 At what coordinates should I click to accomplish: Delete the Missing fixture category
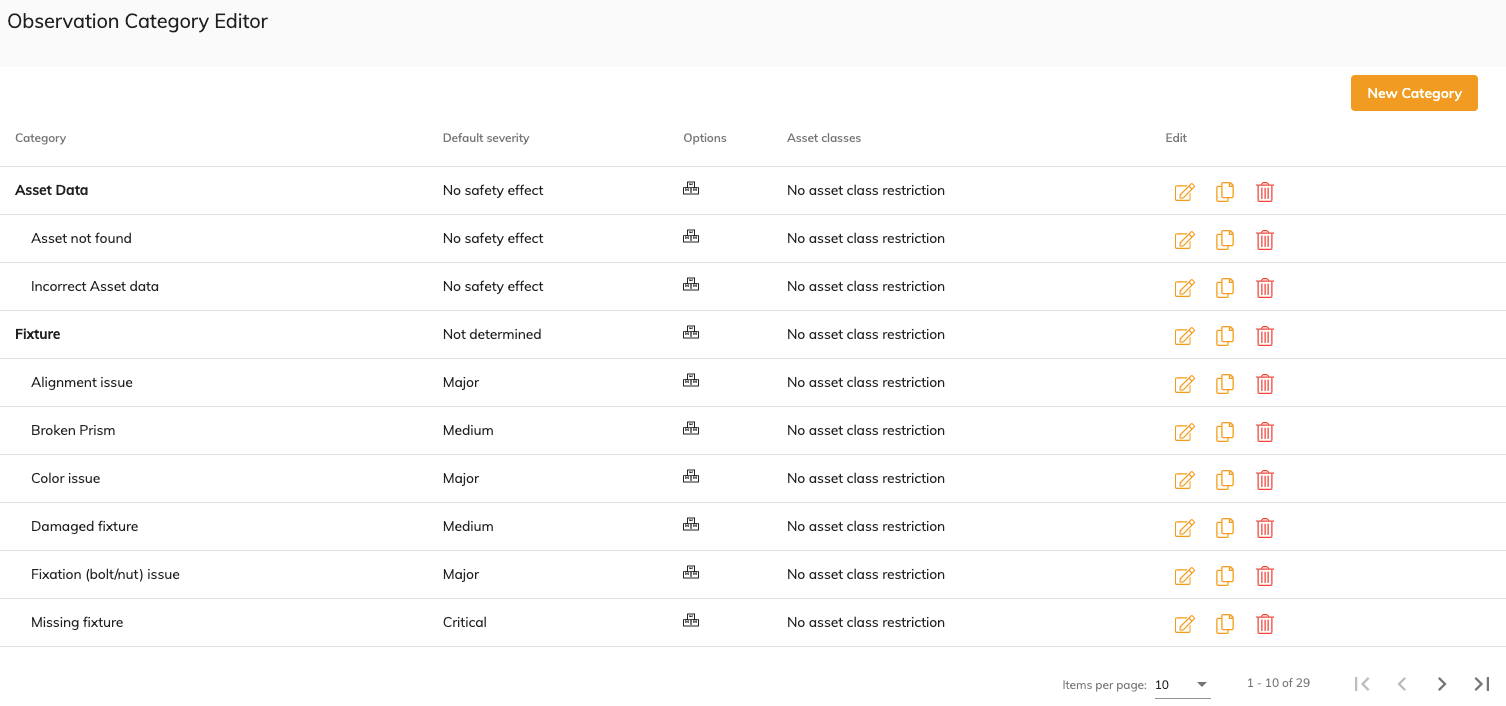1264,624
